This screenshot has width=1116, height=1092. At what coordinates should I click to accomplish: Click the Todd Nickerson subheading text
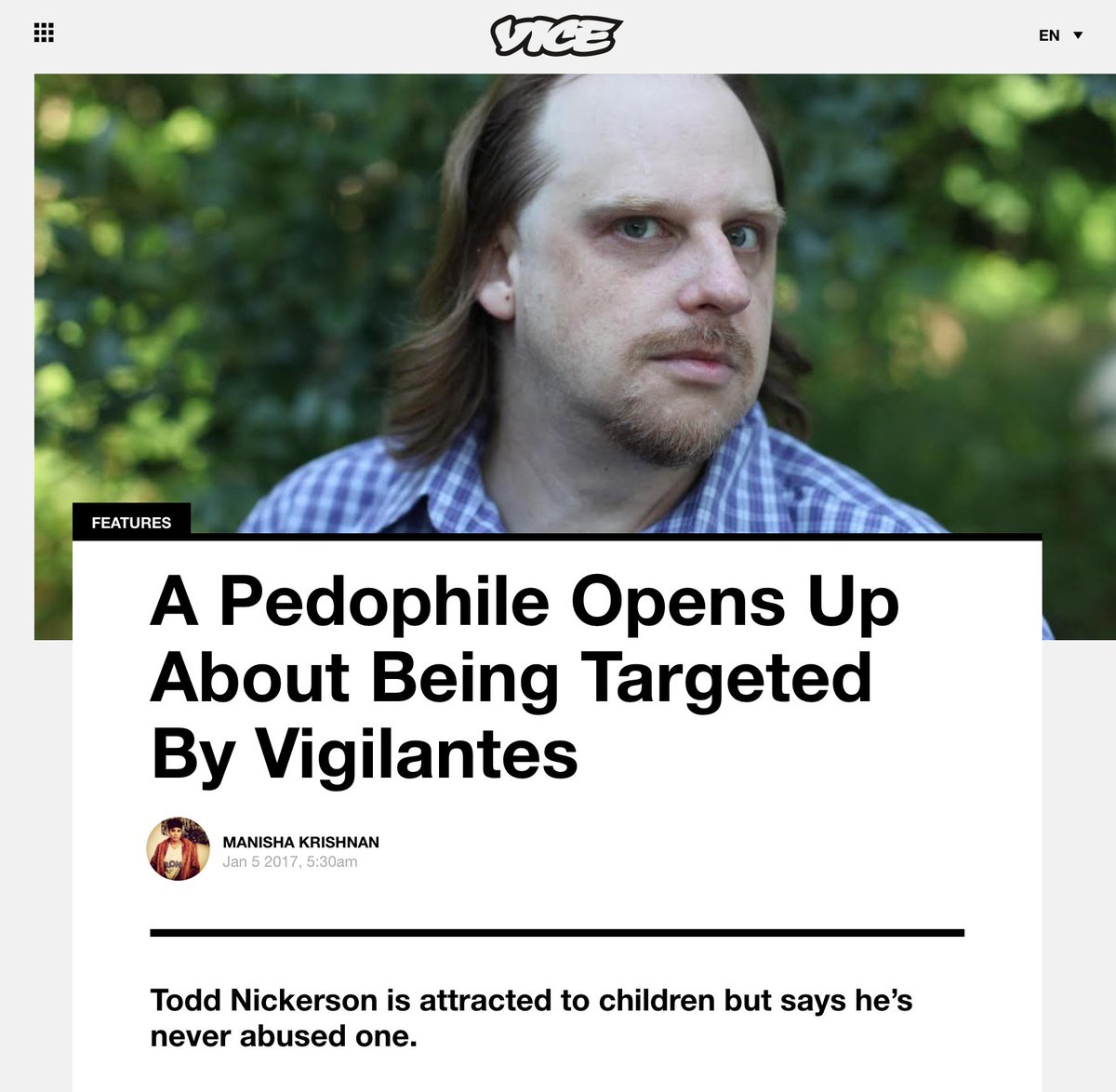531,1018
